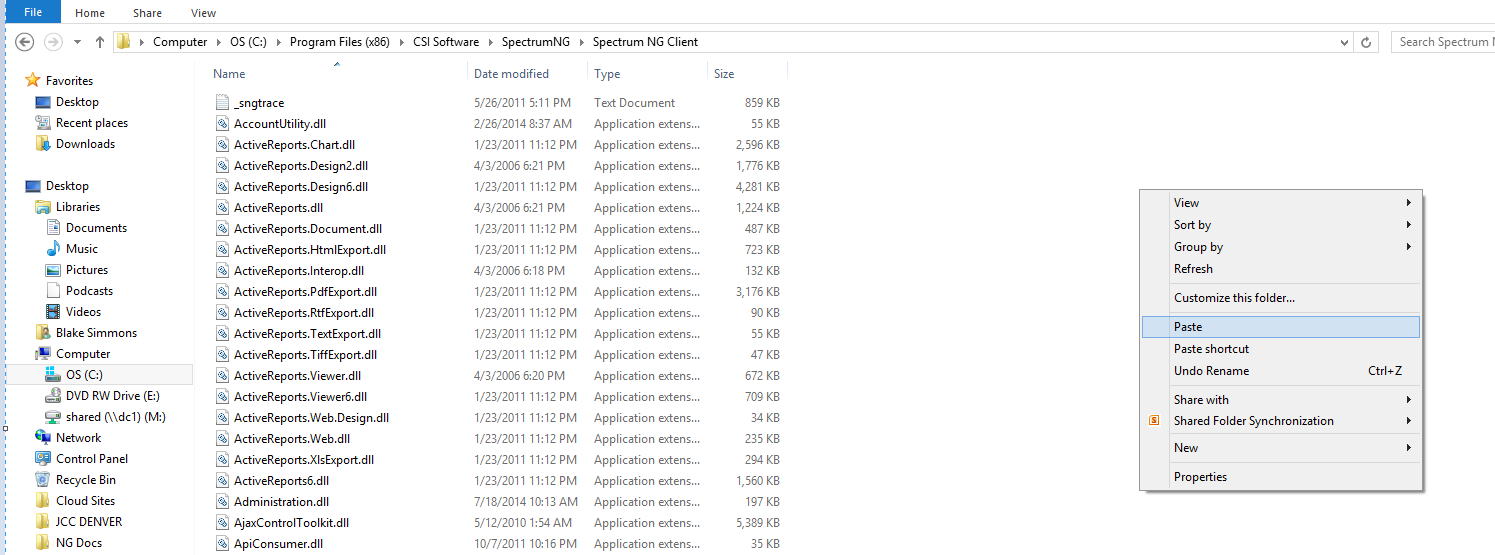Select Podcasts library icon
Image resolution: width=1495 pixels, height=555 pixels.
(x=53, y=291)
